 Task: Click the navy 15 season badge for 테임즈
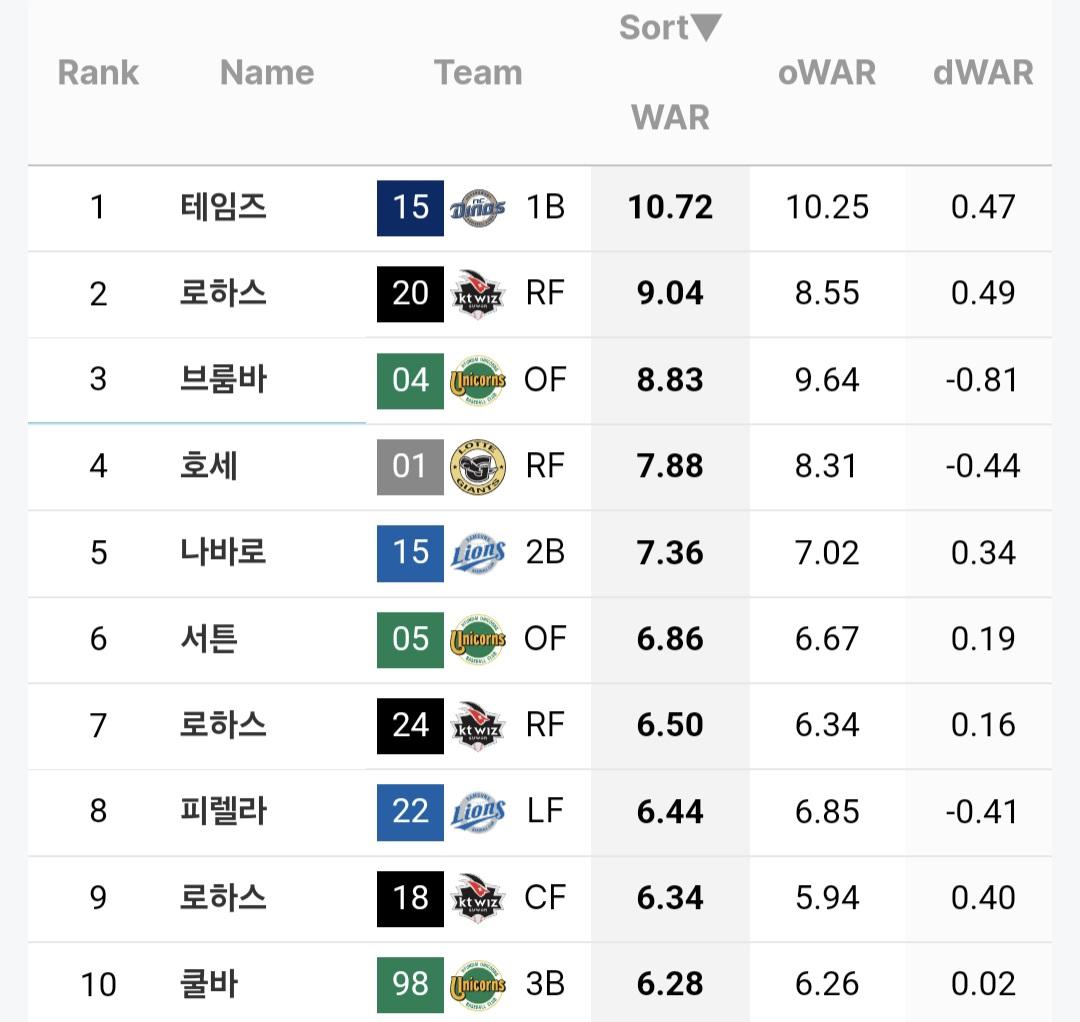410,208
